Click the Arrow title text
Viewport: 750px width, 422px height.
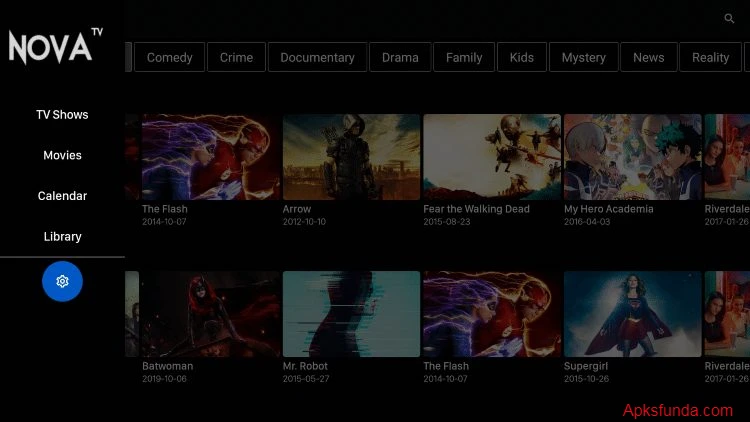pos(297,209)
